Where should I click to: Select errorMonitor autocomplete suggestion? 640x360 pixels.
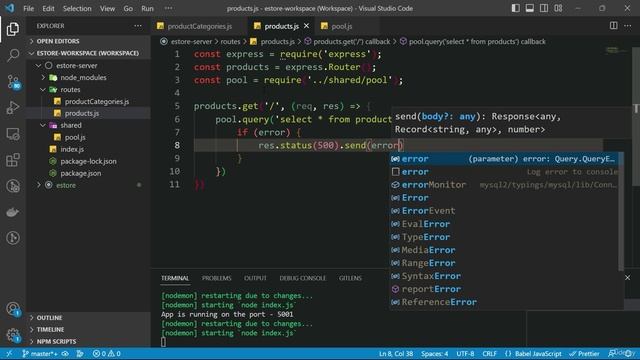504,185
